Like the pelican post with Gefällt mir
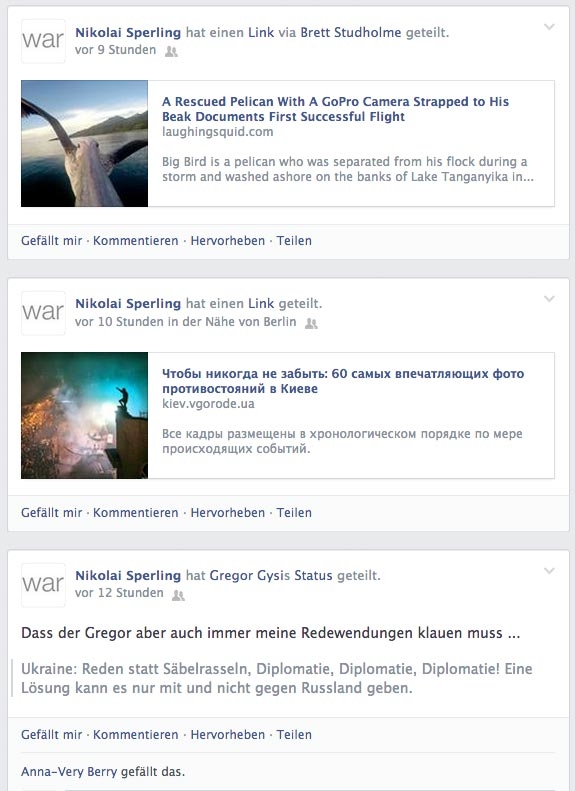Screen dimensions: 575x791 [51, 241]
